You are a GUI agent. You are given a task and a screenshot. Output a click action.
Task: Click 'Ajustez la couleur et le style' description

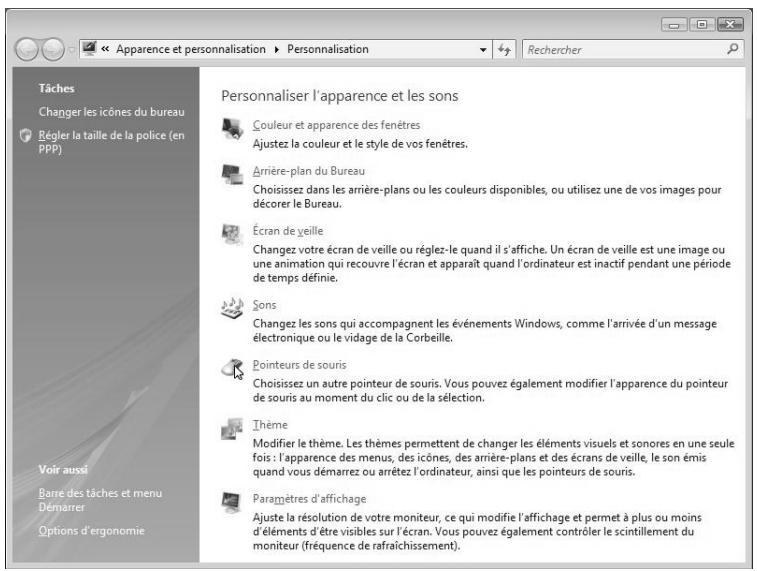tap(360, 144)
